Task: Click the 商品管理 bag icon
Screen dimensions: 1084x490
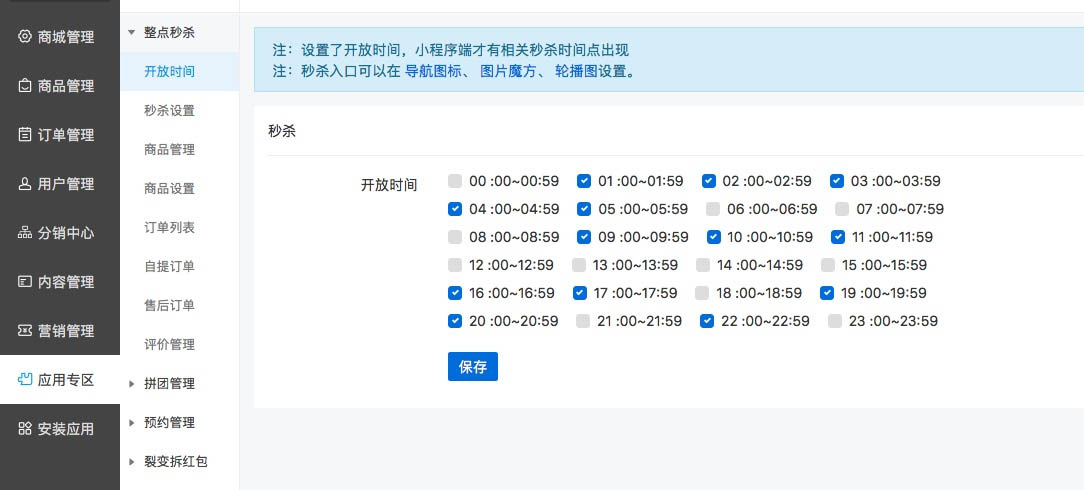Action: point(25,86)
